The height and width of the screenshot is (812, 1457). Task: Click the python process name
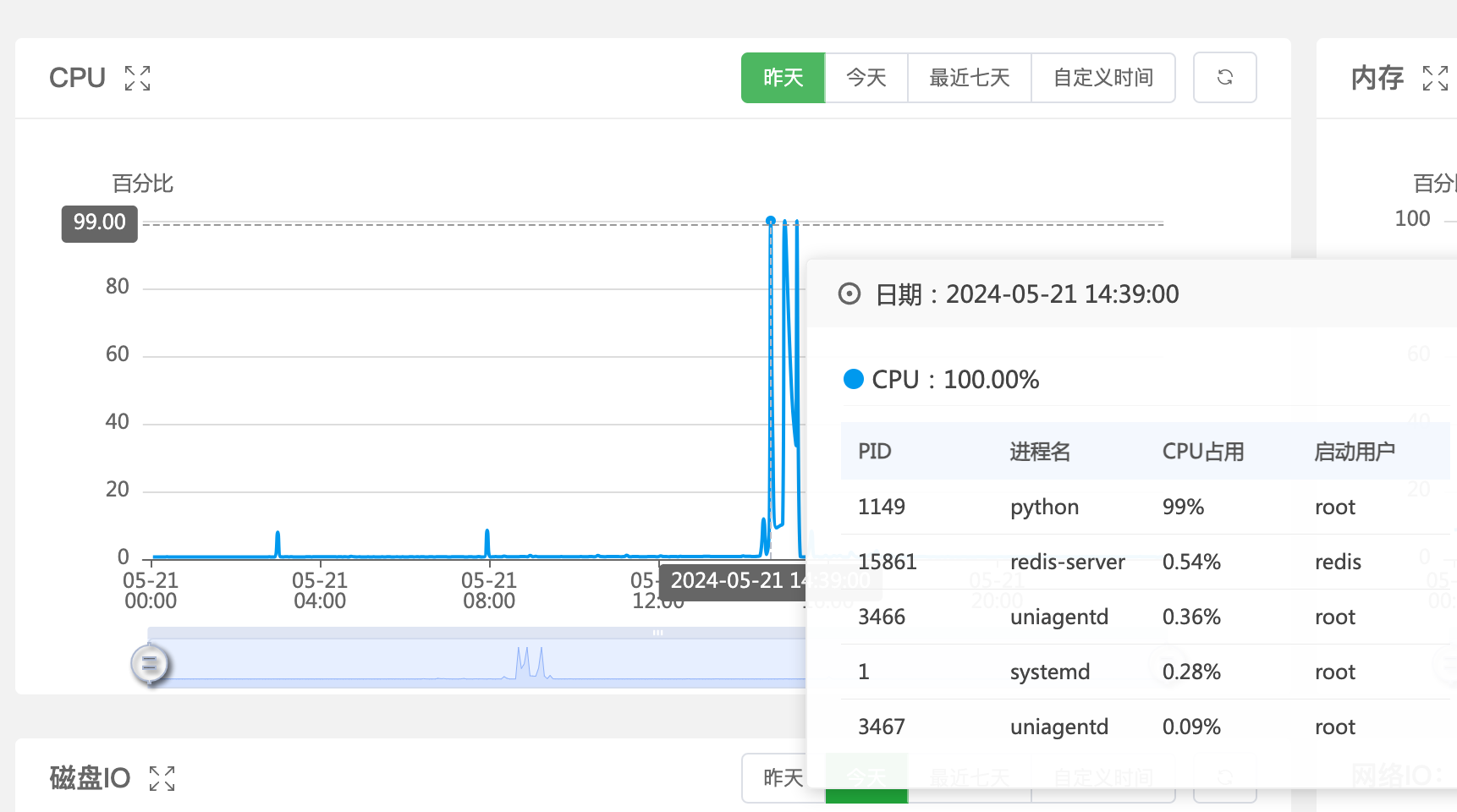pos(1044,507)
